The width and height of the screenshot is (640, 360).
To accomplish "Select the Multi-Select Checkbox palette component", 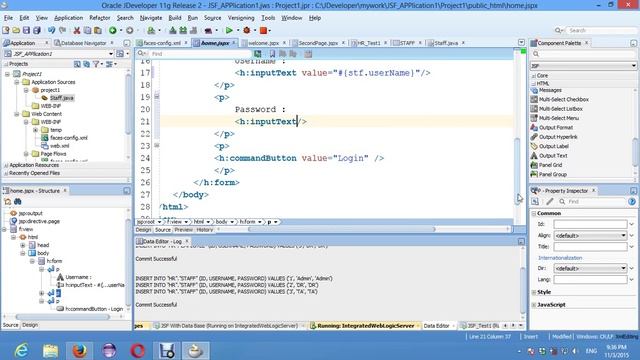I will (564, 99).
